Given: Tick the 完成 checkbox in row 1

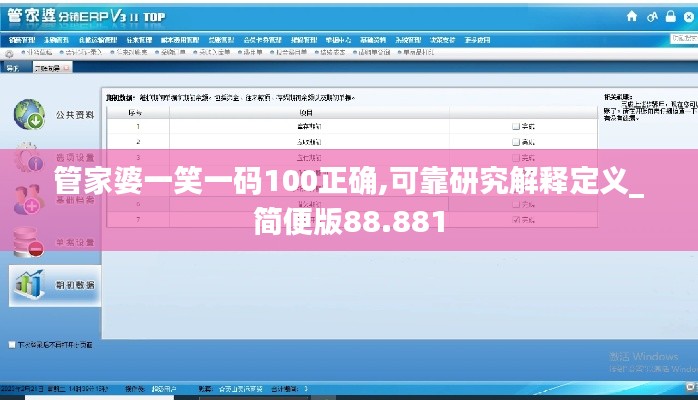Looking at the screenshot, I should (515, 126).
